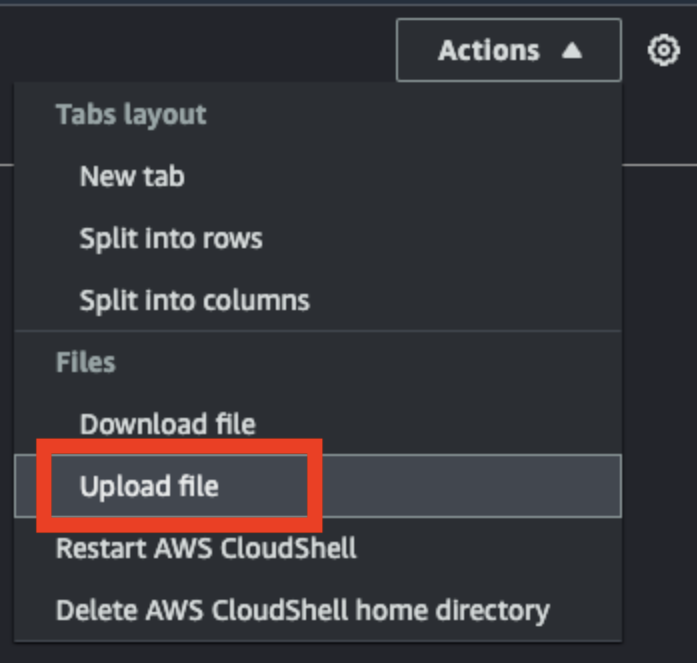Click the Actions dropdown button label
The image size is (697, 663).
tap(489, 50)
